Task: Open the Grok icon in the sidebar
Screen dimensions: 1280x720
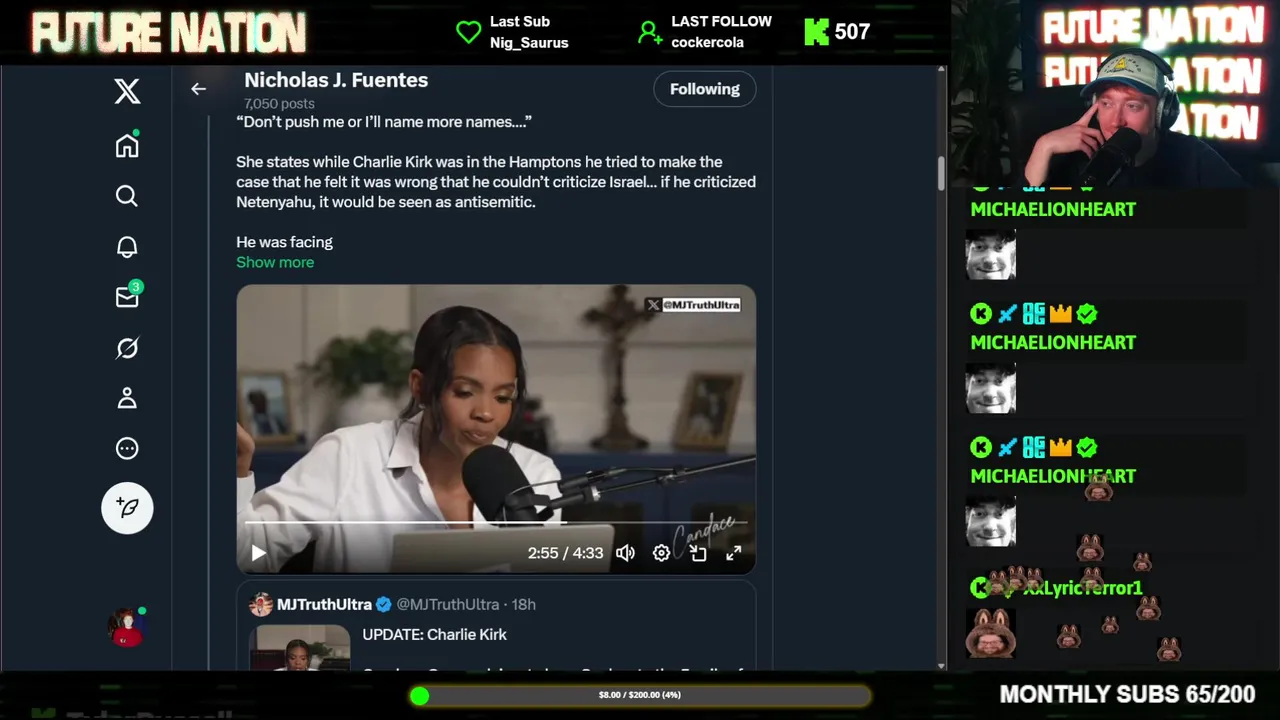Action: (x=127, y=348)
